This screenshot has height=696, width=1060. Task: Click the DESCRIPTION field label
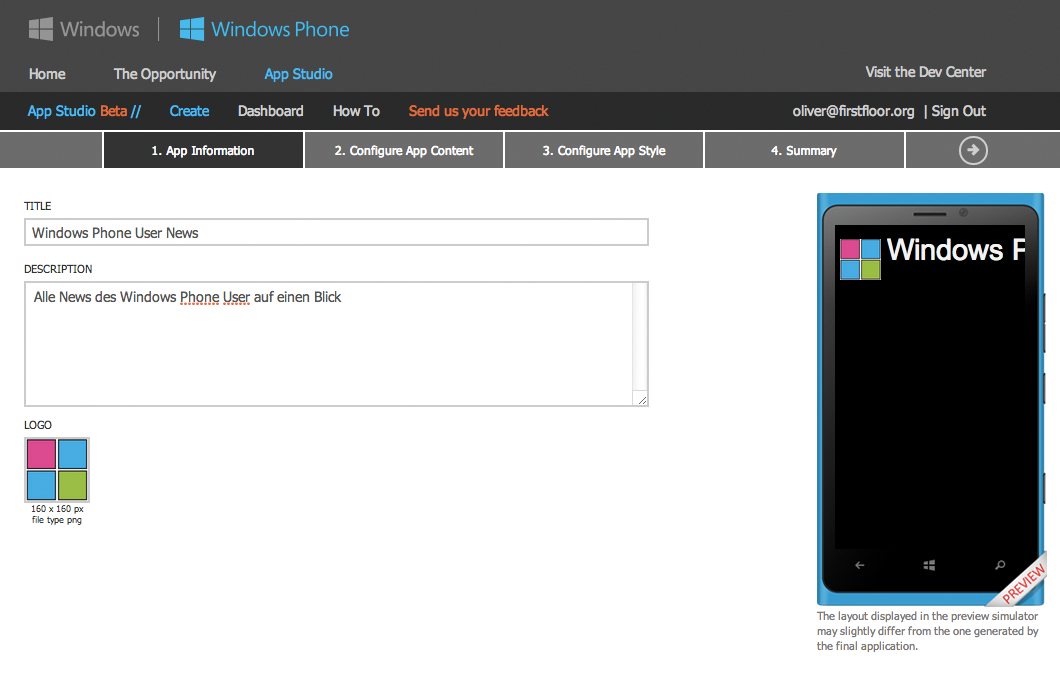(x=58, y=269)
